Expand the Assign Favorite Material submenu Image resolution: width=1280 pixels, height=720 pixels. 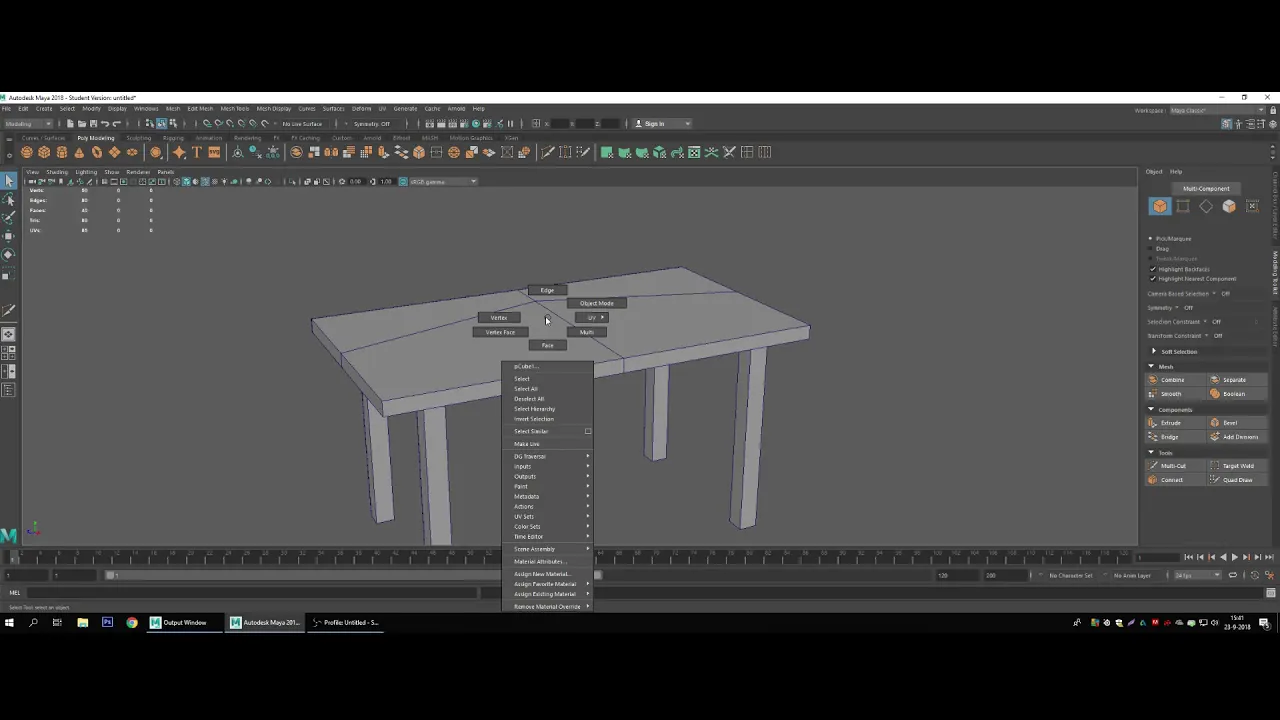[548, 584]
